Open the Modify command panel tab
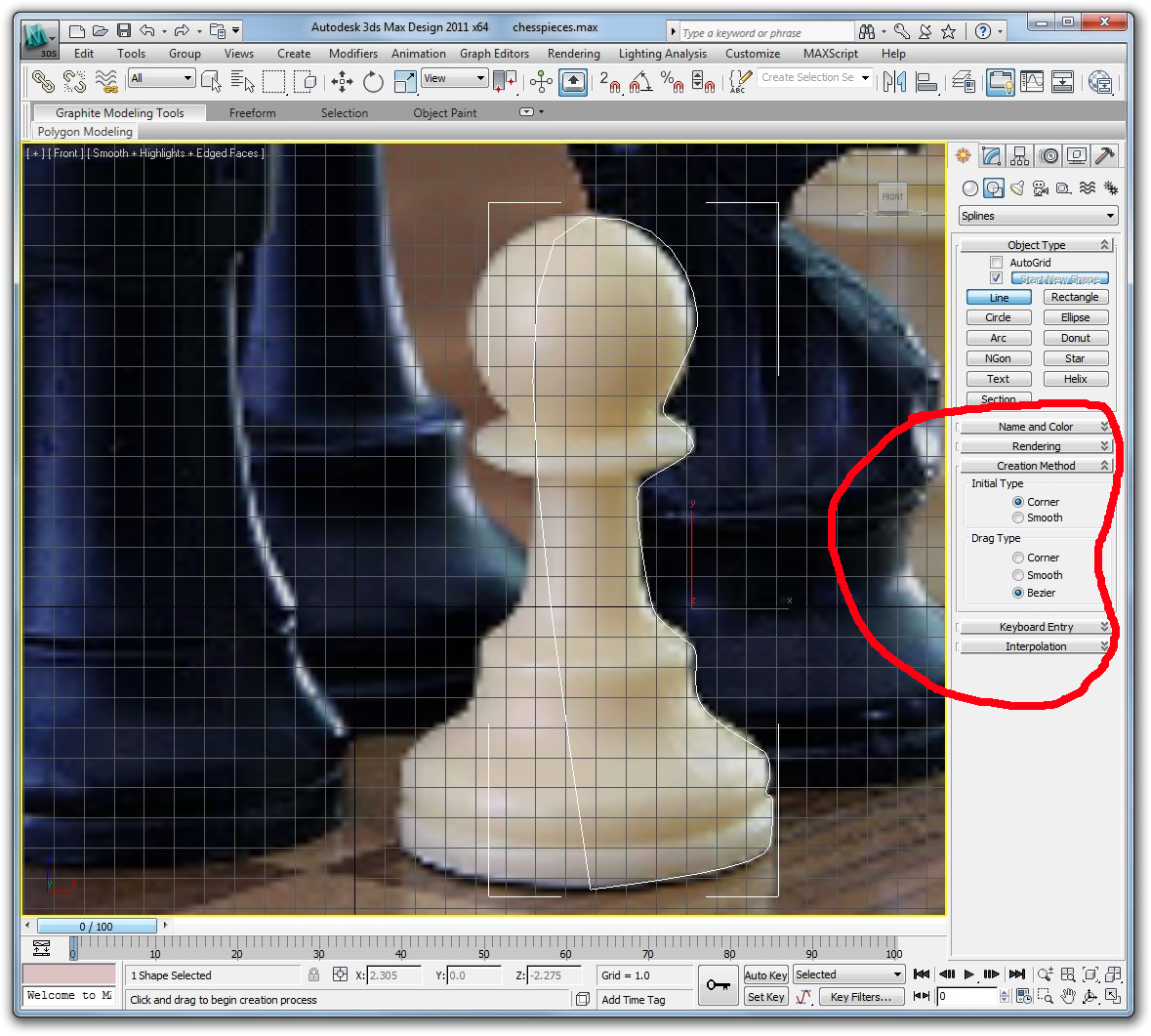This screenshot has height=1036, width=1151. [992, 156]
